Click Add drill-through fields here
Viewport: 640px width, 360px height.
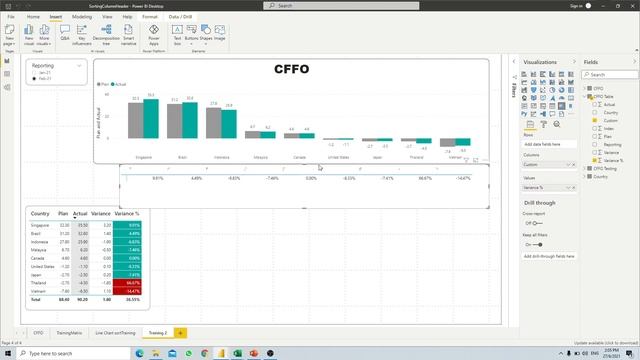point(549,256)
